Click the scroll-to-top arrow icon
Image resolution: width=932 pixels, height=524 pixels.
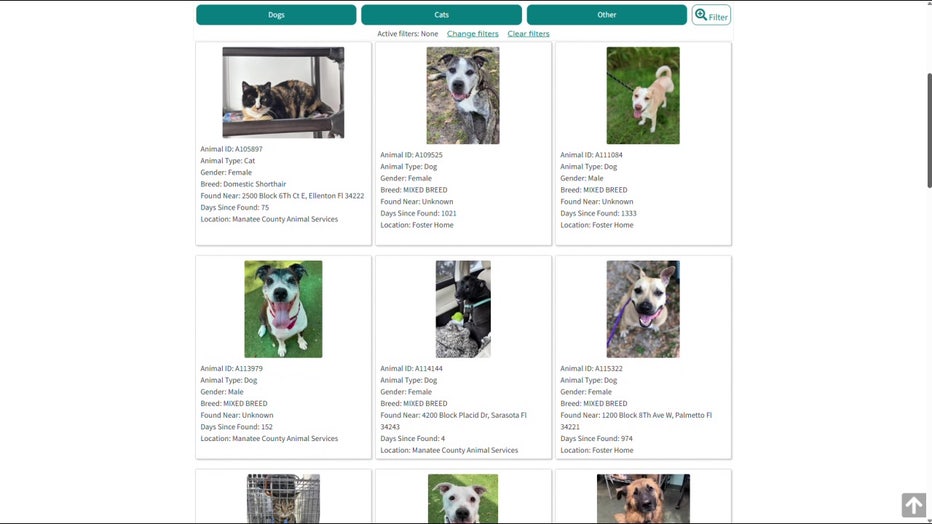914,505
